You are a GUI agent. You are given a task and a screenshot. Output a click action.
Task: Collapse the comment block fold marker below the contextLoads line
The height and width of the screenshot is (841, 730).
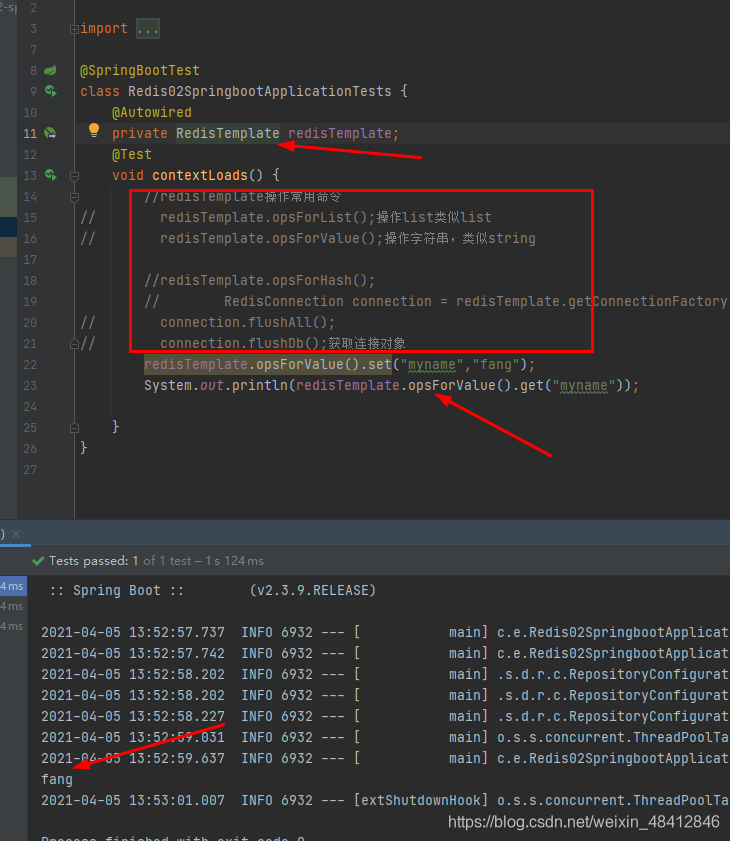click(x=75, y=197)
